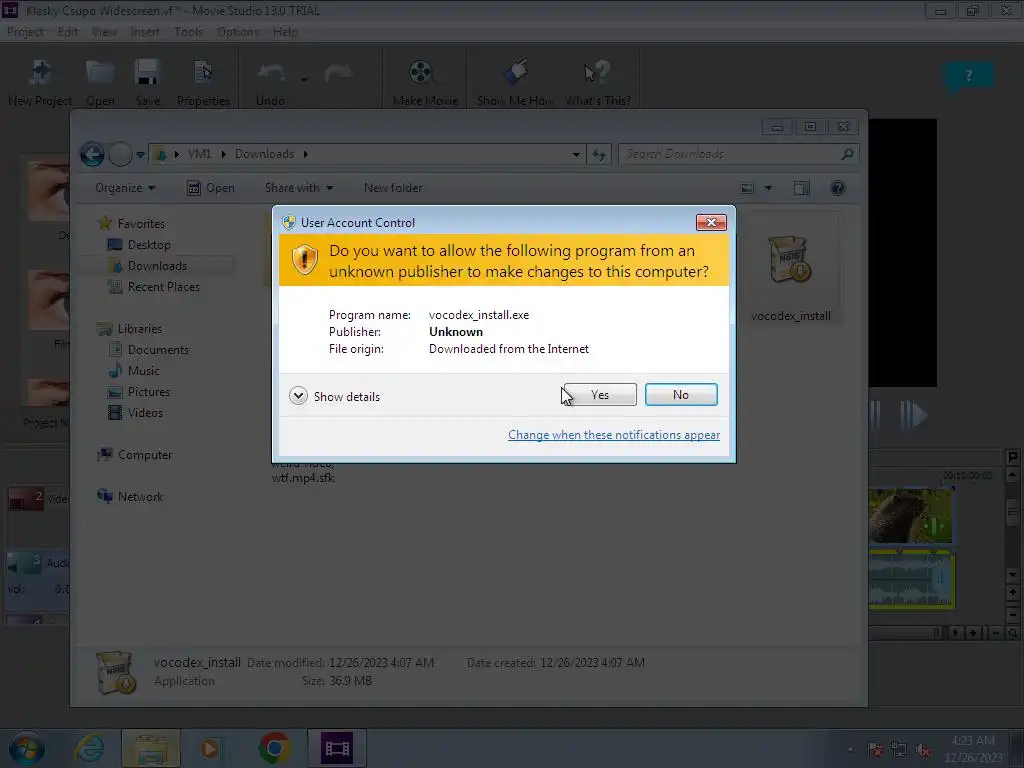Click the volume icon in system tray
The height and width of the screenshot is (768, 1024).
923,750
